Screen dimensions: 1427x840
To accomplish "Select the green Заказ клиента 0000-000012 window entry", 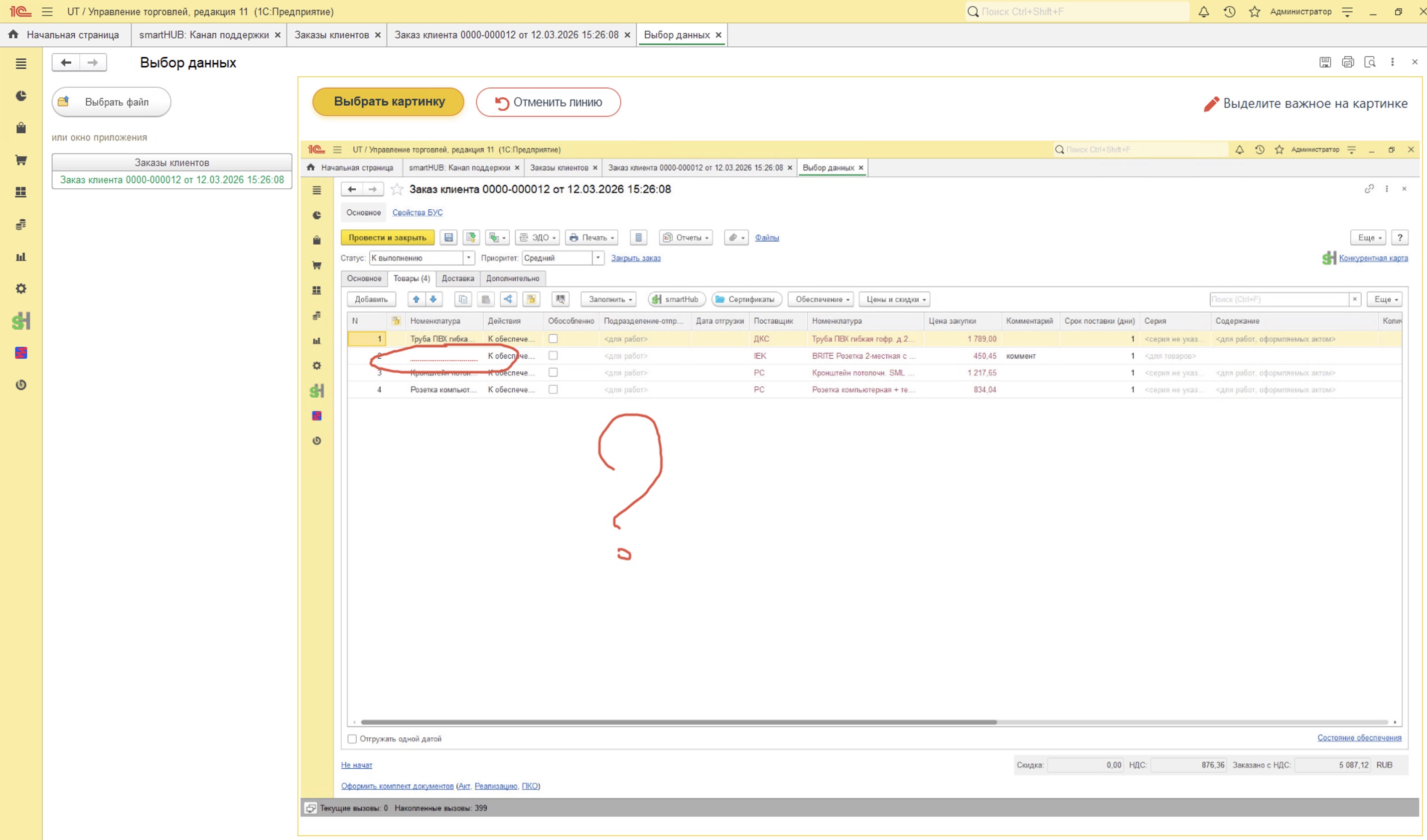I will pos(171,179).
